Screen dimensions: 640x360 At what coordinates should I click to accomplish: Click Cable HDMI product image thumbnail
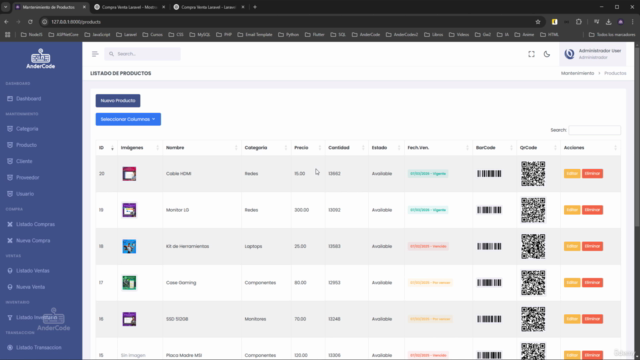click(129, 174)
